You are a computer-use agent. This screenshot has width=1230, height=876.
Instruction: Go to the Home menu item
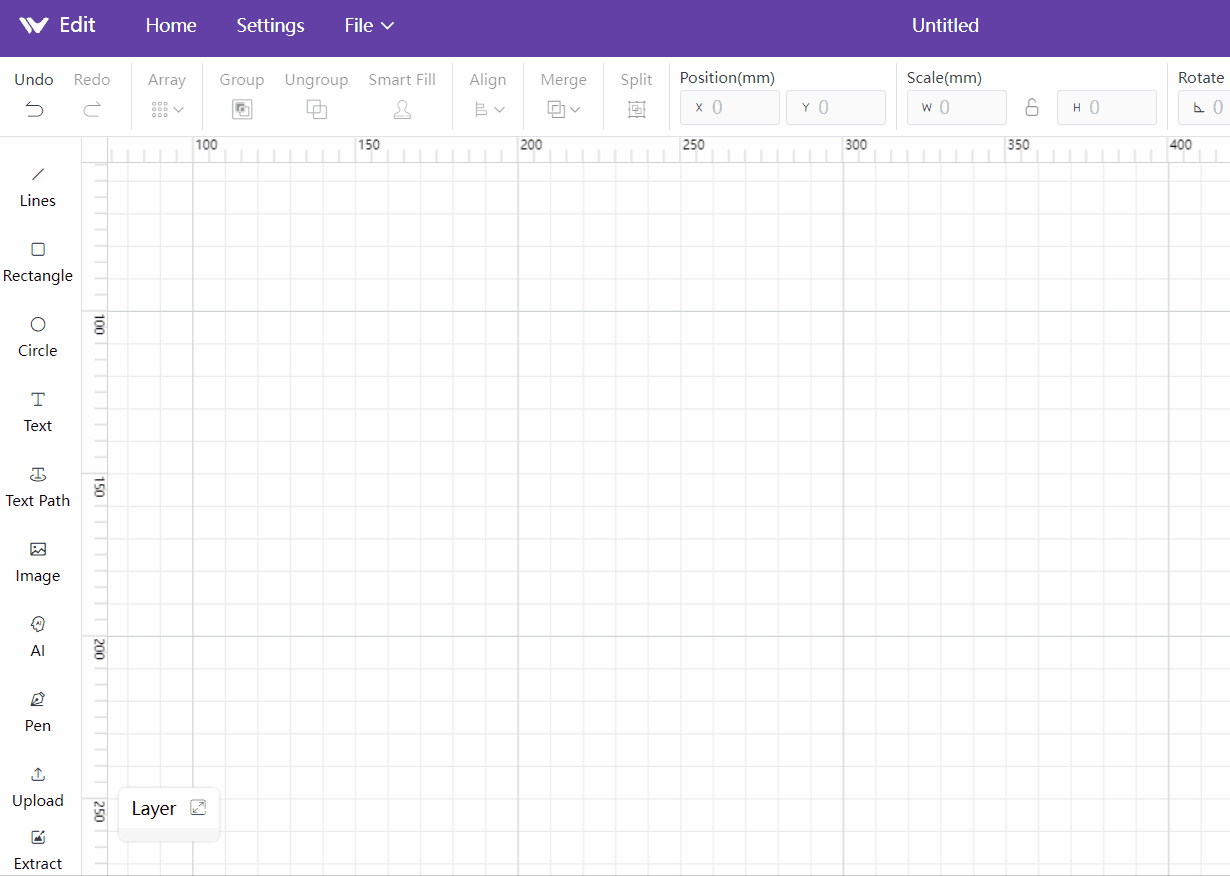click(171, 26)
